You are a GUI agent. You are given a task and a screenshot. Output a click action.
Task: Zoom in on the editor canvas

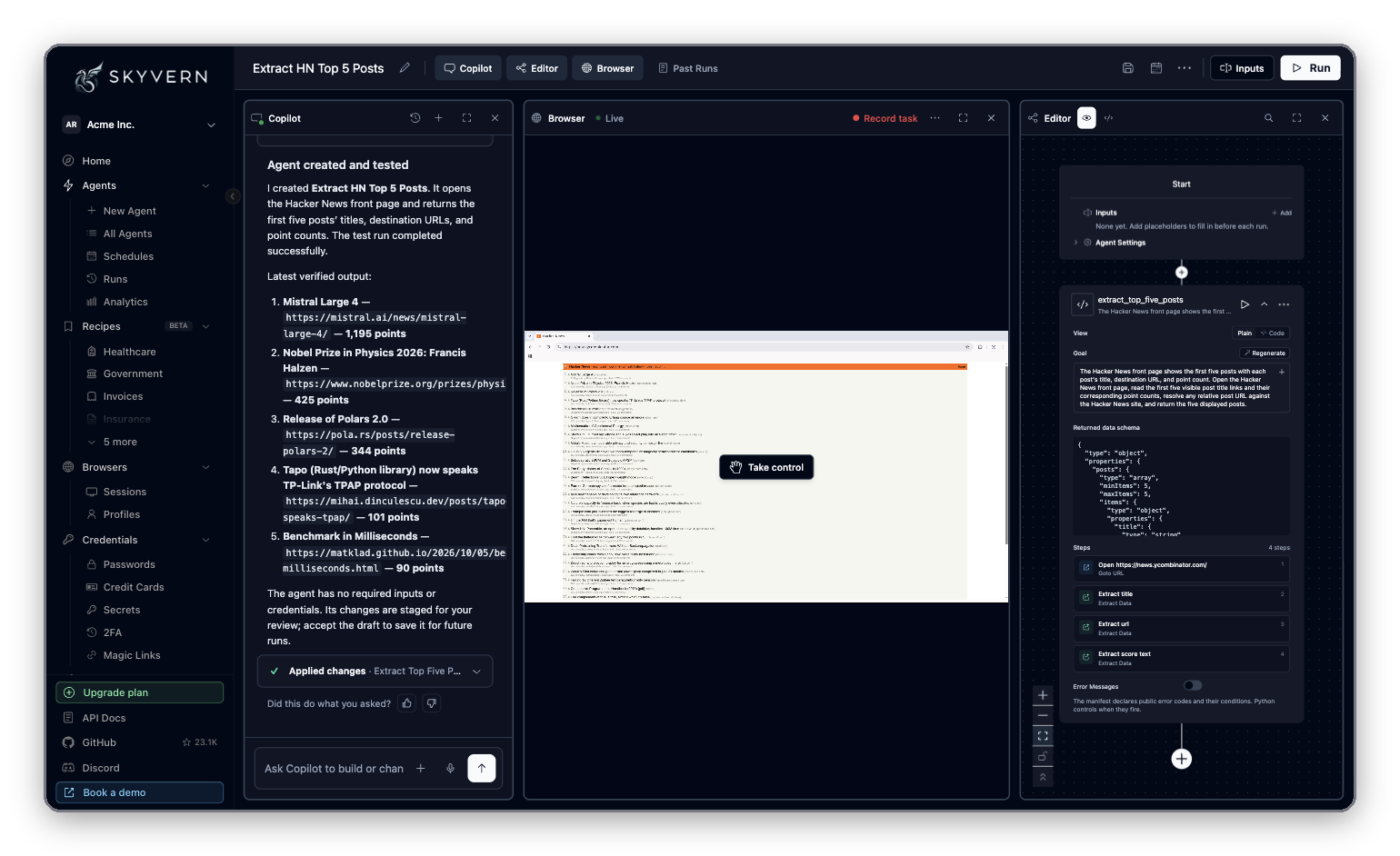pyautogui.click(x=1043, y=695)
